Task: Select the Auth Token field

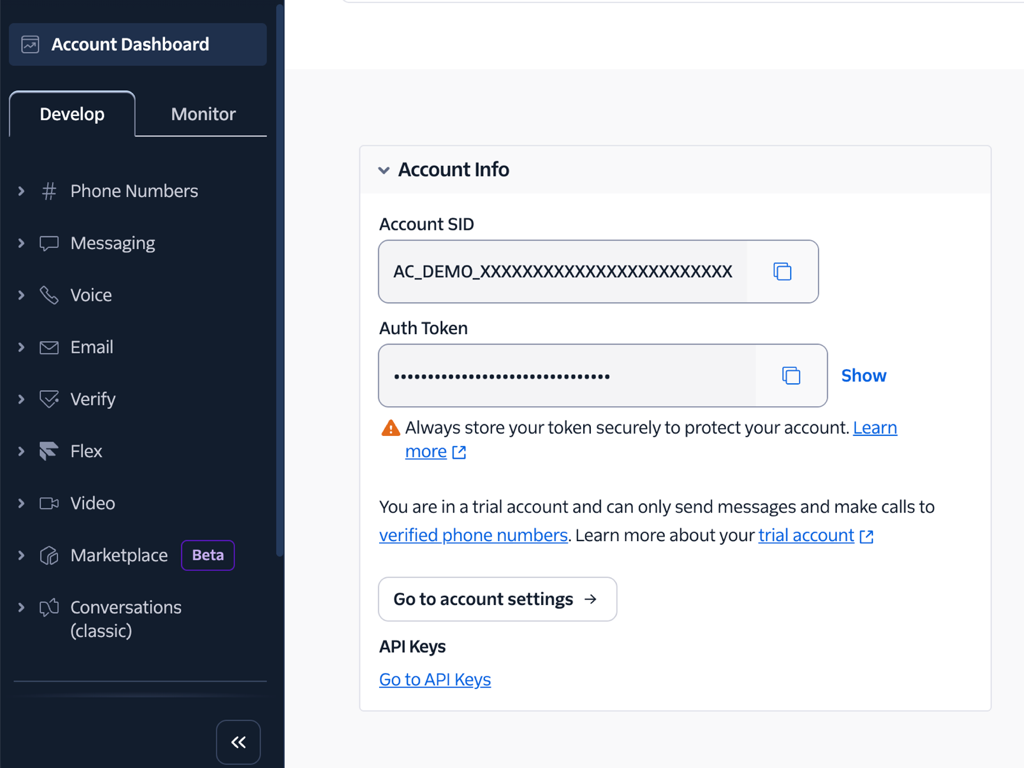Action: 567,376
